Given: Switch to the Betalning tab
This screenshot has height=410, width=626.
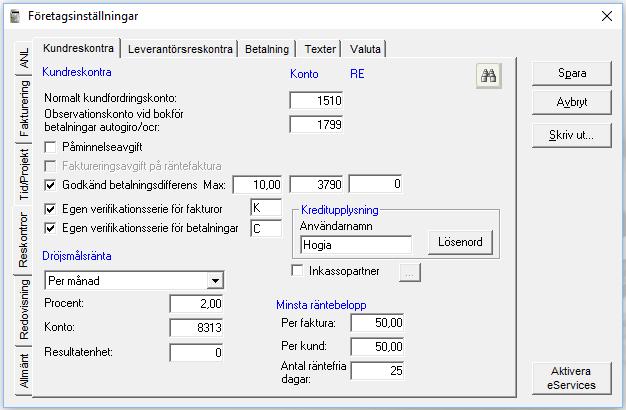Looking at the screenshot, I should coord(267,49).
